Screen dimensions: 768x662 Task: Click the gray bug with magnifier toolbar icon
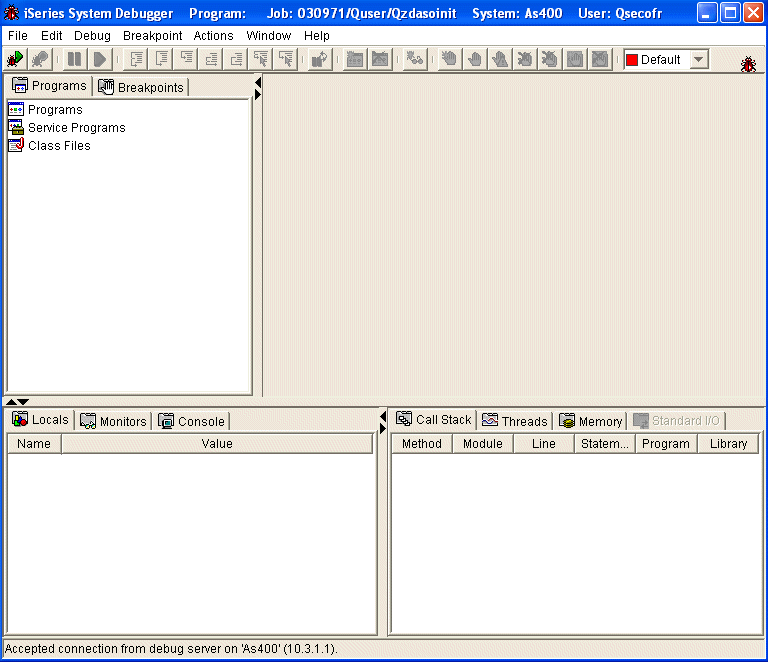click(40, 60)
